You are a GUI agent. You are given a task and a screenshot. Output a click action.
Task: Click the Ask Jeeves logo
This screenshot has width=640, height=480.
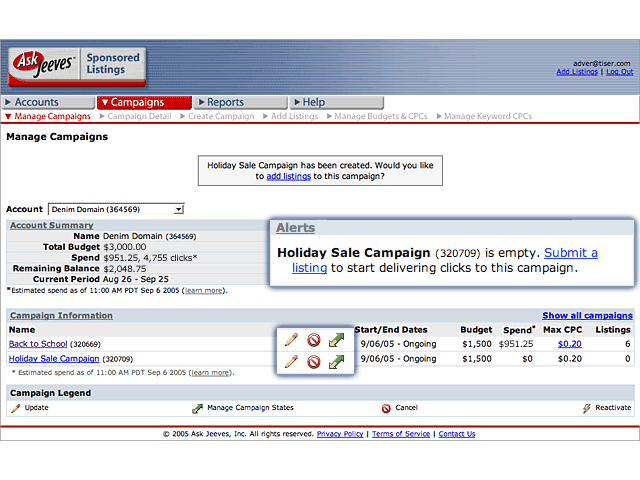(x=44, y=64)
